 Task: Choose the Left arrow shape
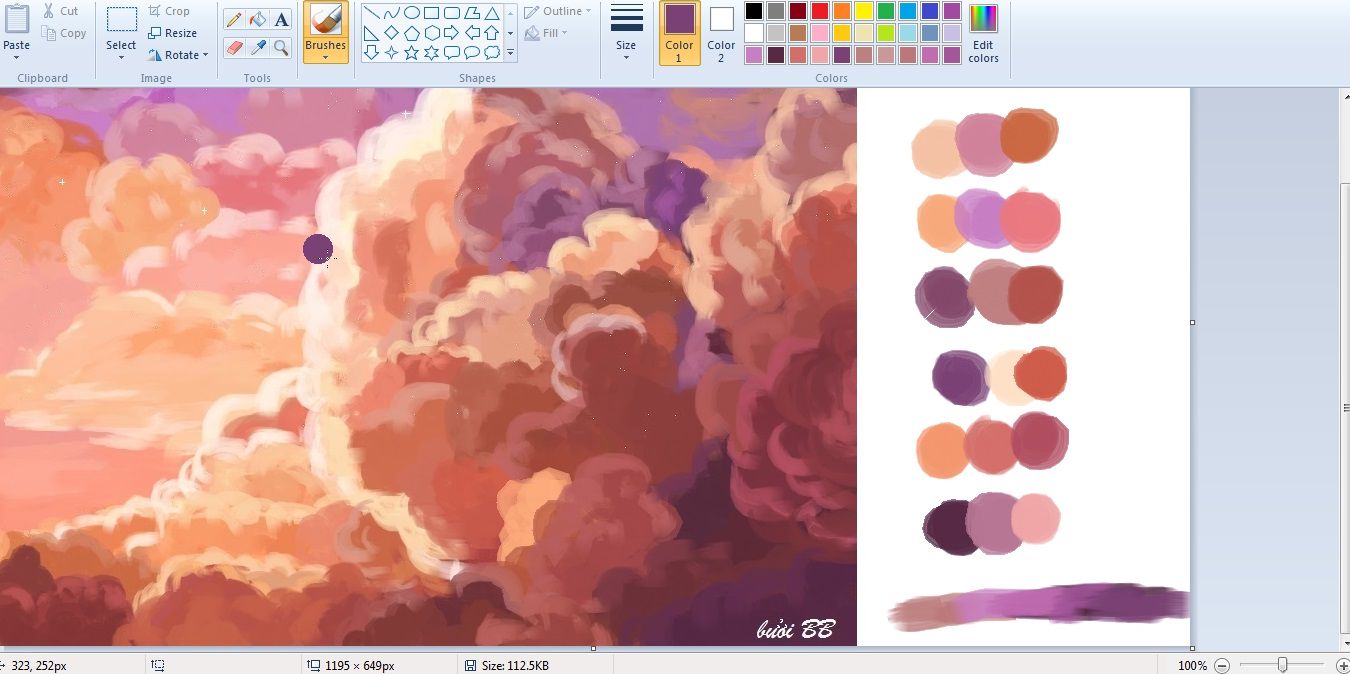(471, 33)
